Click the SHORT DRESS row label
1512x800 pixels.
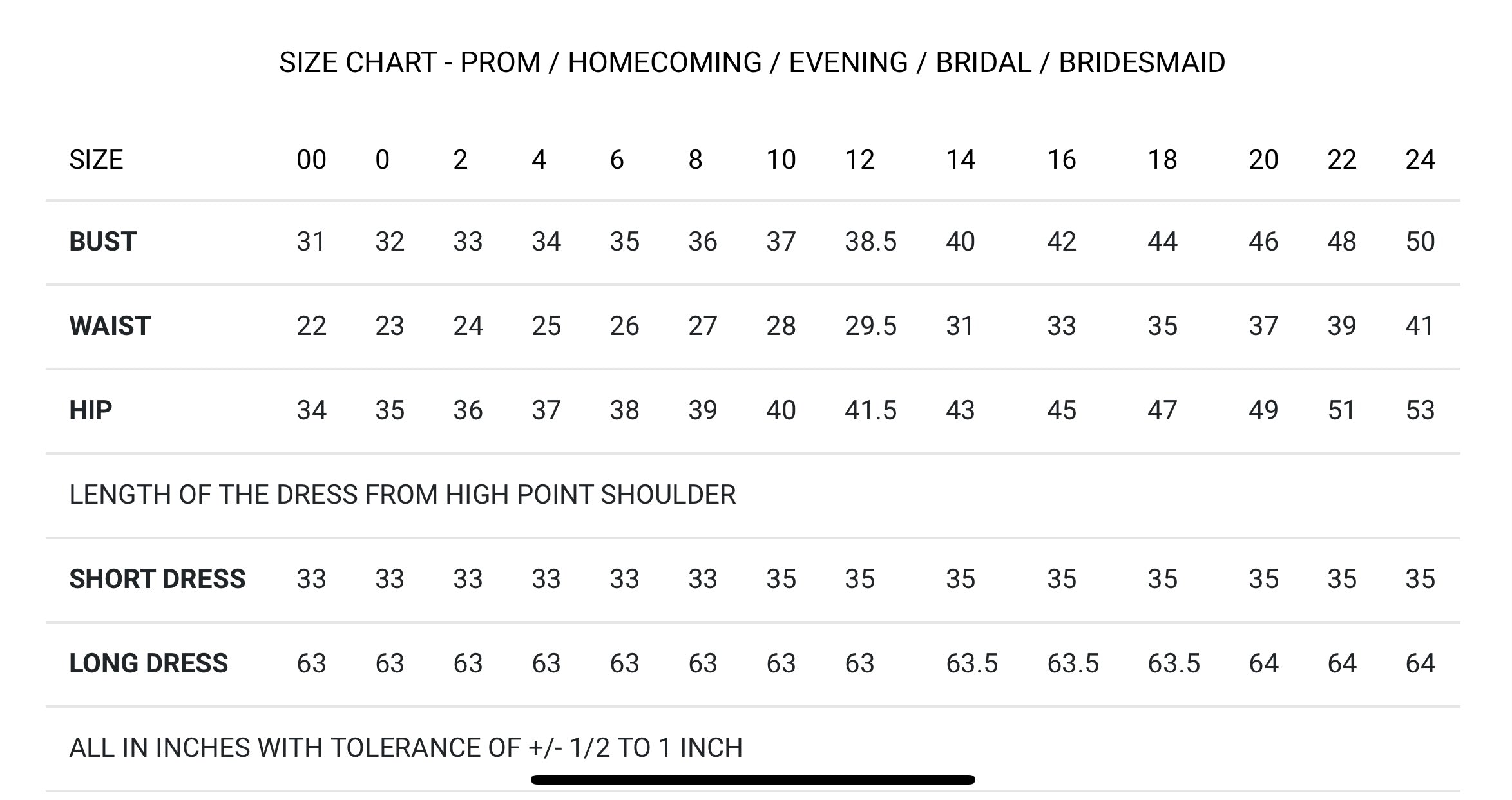click(157, 579)
